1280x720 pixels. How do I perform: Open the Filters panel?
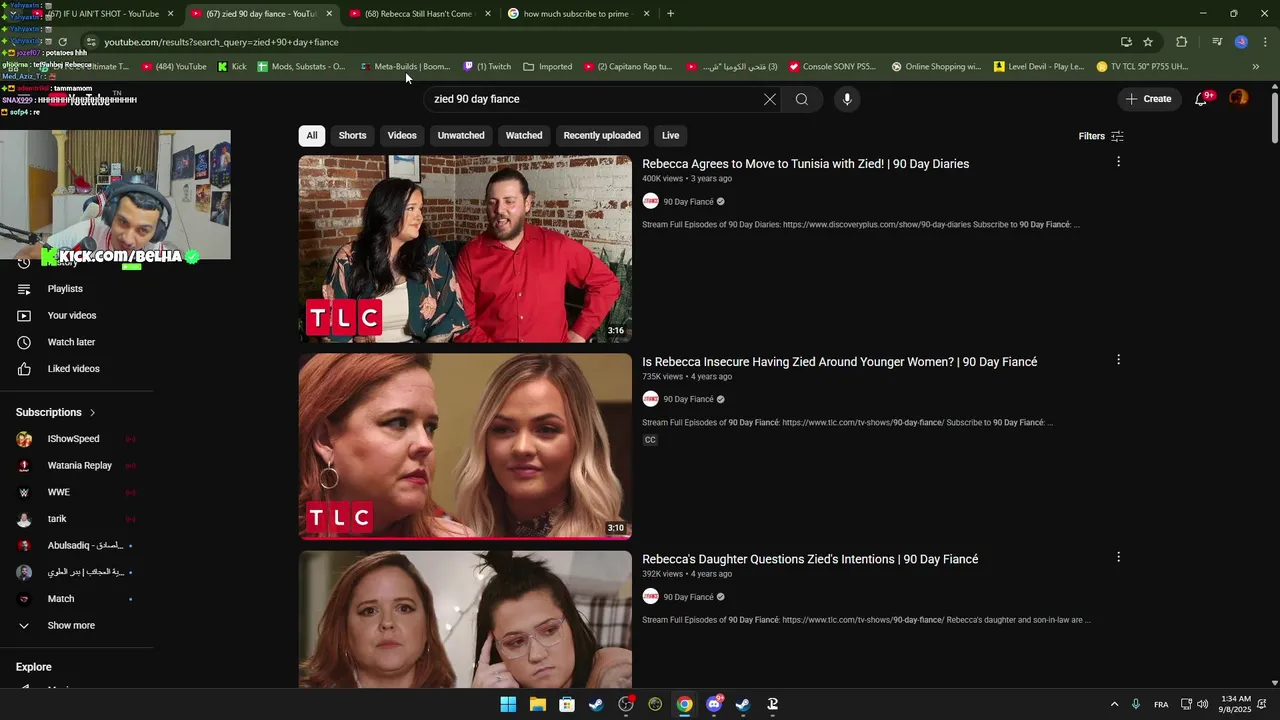point(1101,136)
